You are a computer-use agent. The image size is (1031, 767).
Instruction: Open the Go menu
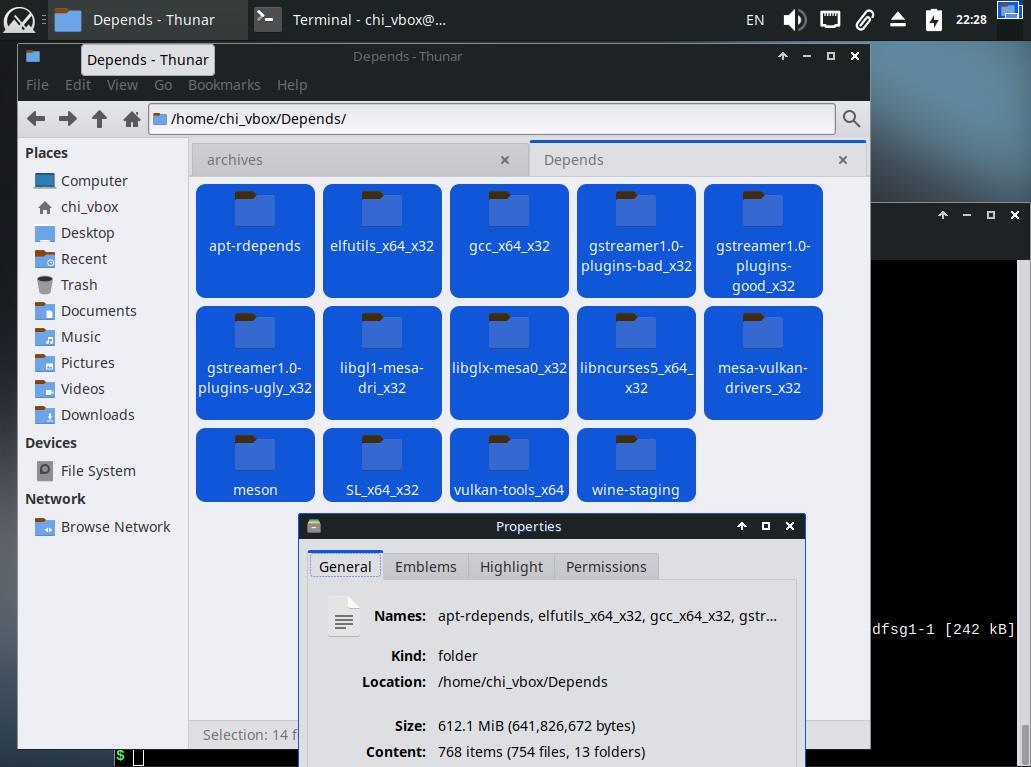(x=163, y=85)
